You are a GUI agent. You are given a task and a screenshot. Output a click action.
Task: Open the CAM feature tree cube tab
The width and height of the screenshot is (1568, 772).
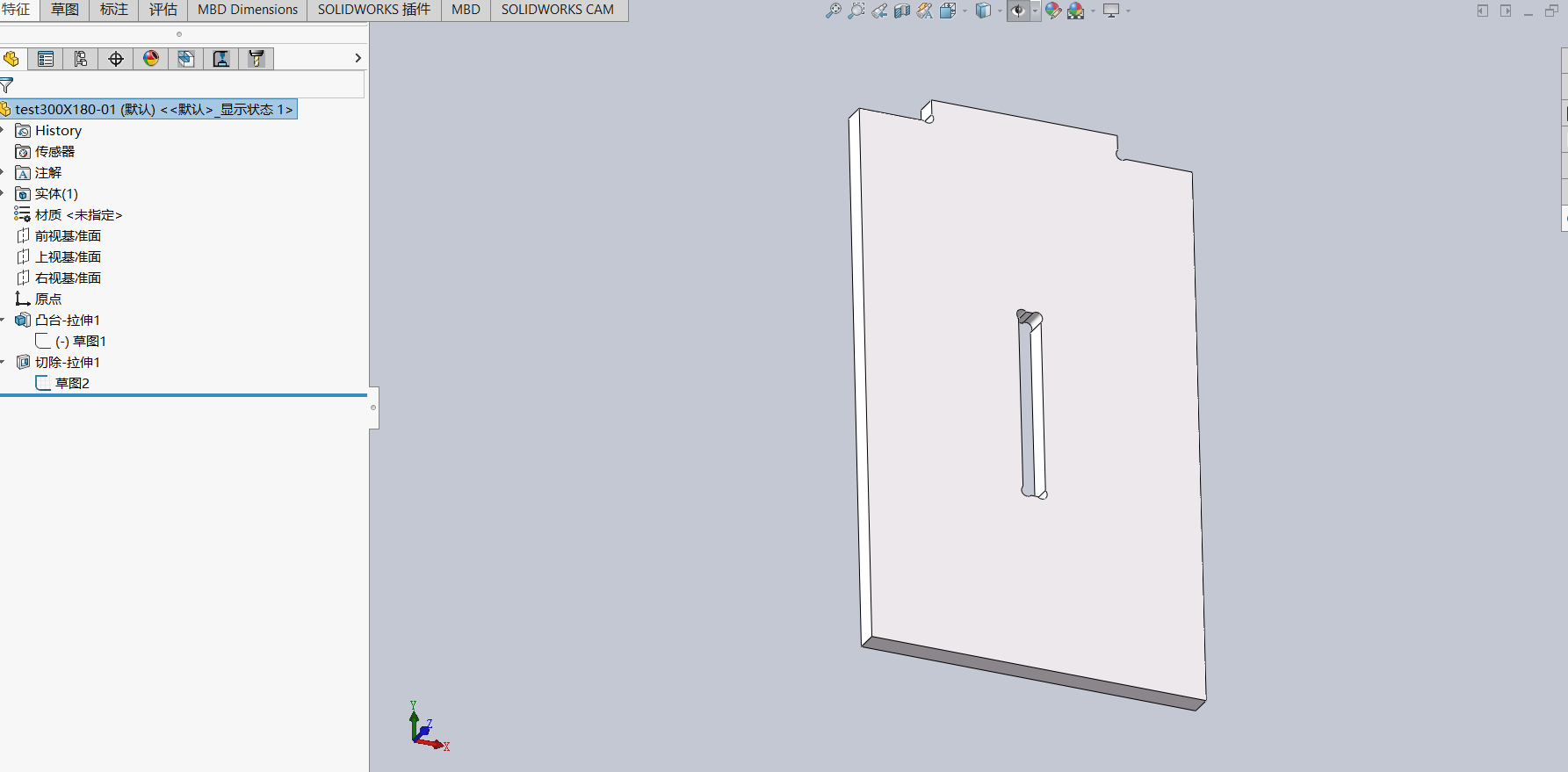click(186, 59)
